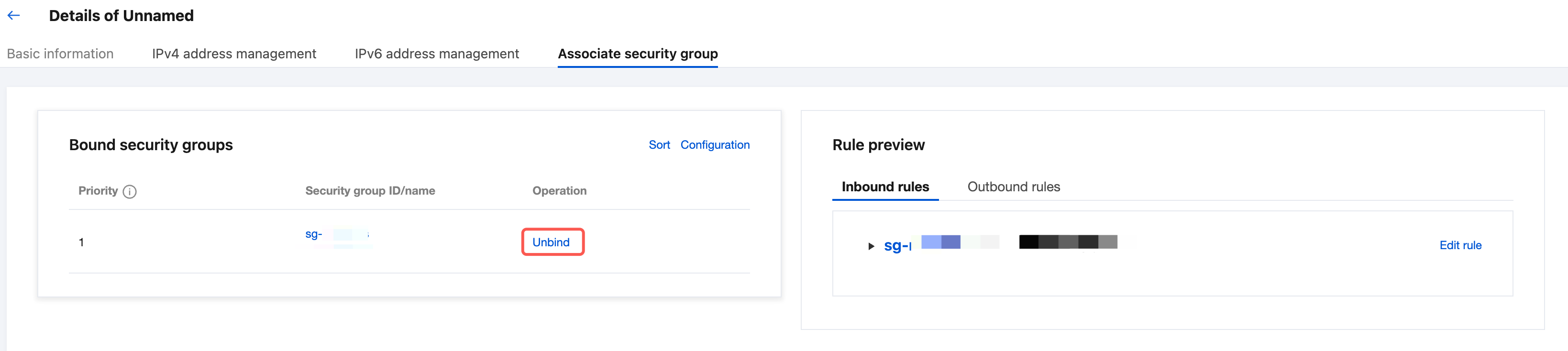
Task: Select Associate security group tab
Action: coord(637,54)
